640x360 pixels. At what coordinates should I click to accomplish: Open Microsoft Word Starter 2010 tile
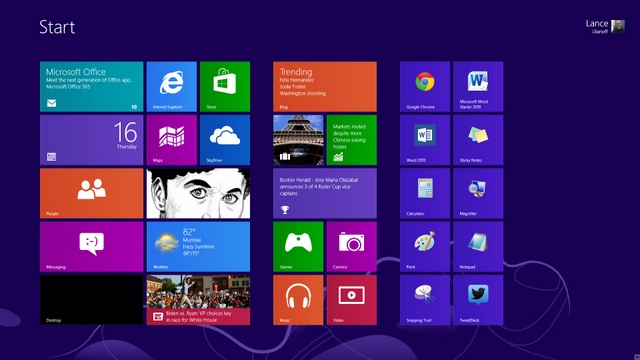(x=478, y=87)
